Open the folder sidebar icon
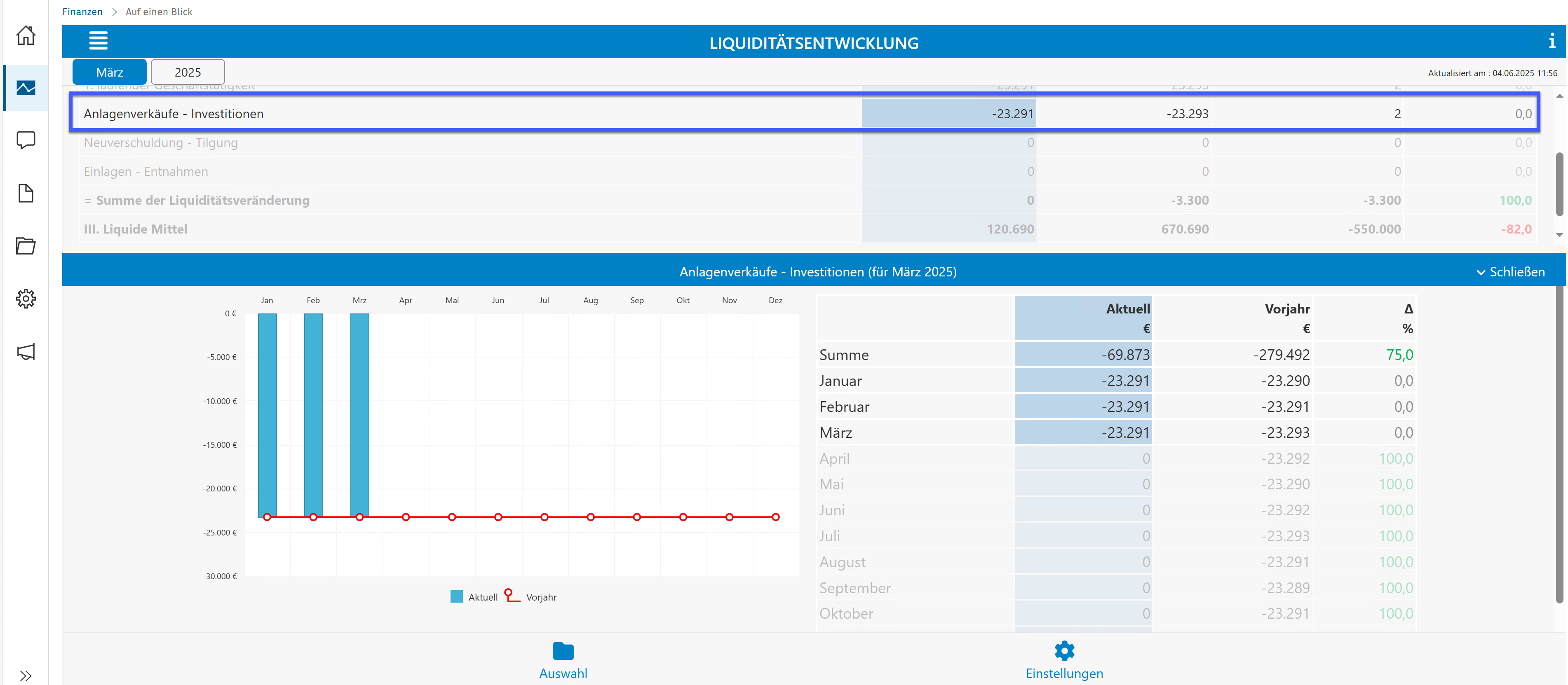The height and width of the screenshot is (685, 1568). tap(26, 246)
